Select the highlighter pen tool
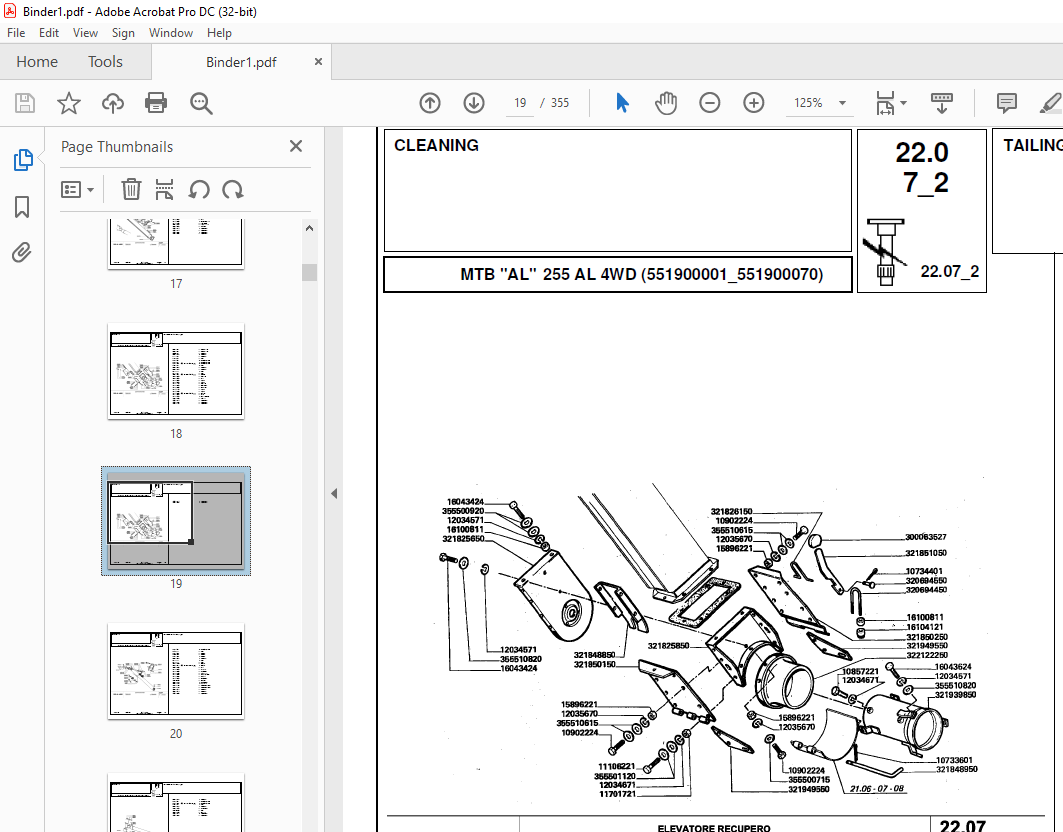1063x832 pixels. (1051, 103)
